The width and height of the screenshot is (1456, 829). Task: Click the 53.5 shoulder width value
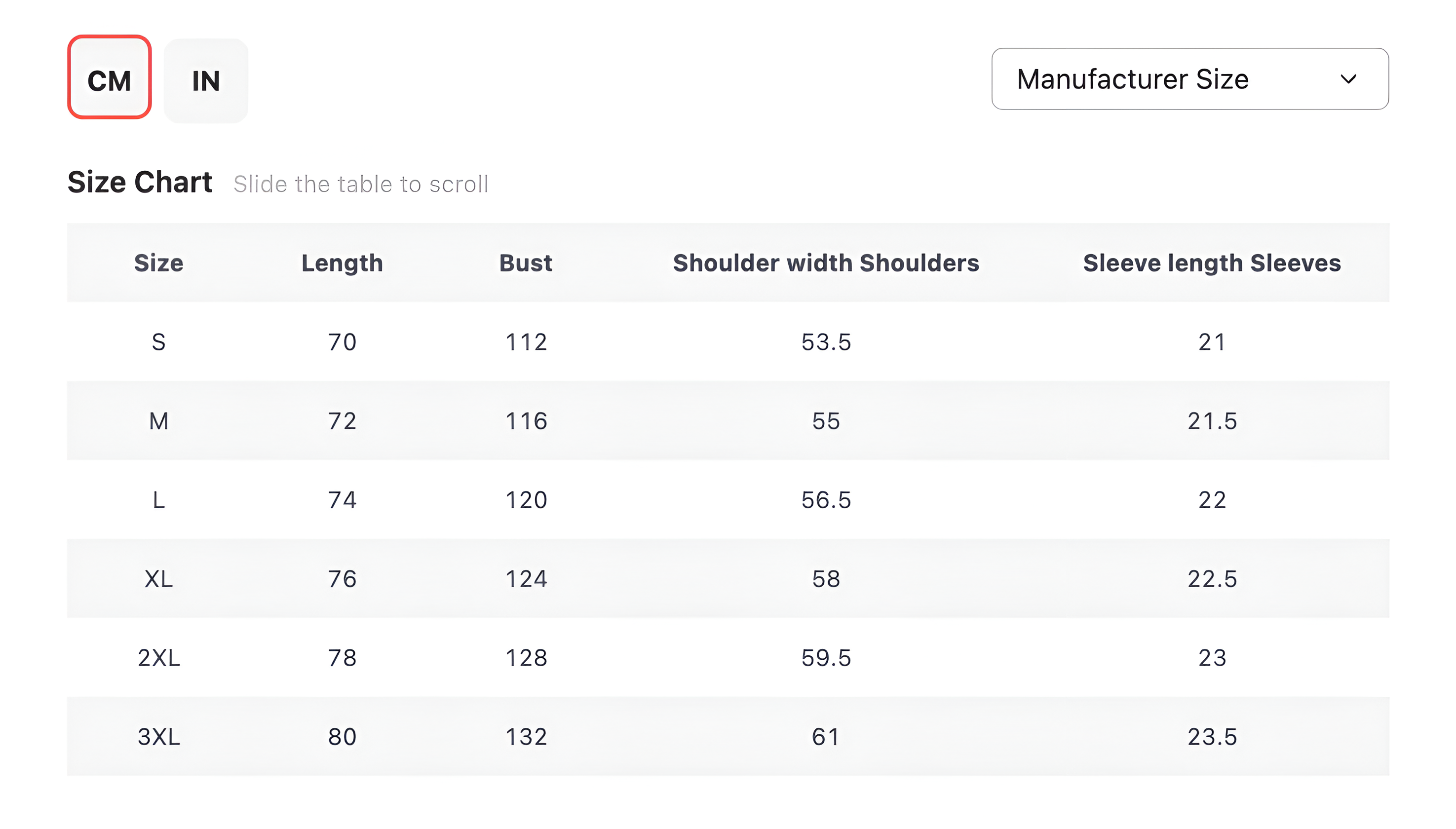coord(826,341)
